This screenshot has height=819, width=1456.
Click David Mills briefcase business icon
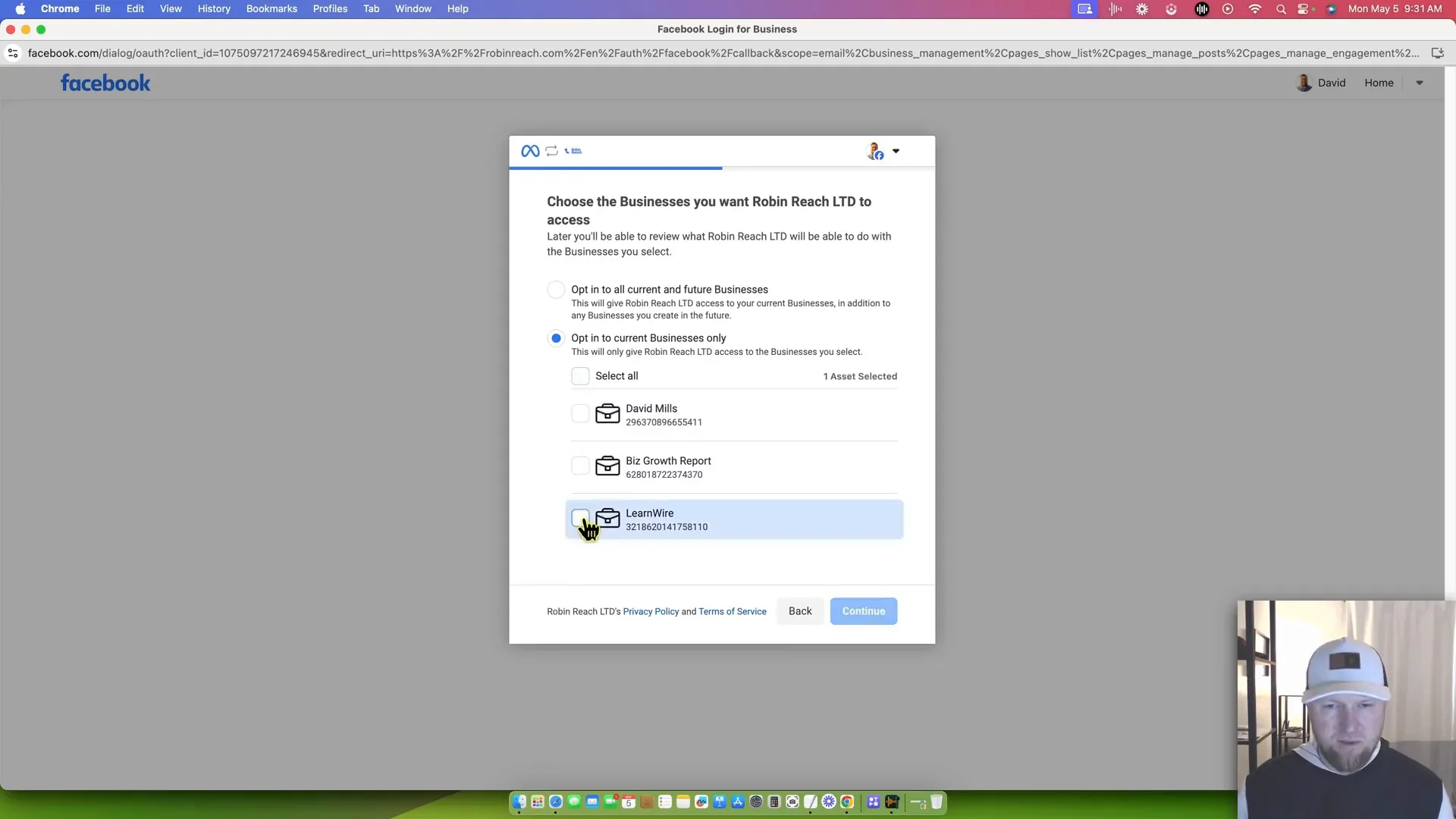click(x=607, y=414)
